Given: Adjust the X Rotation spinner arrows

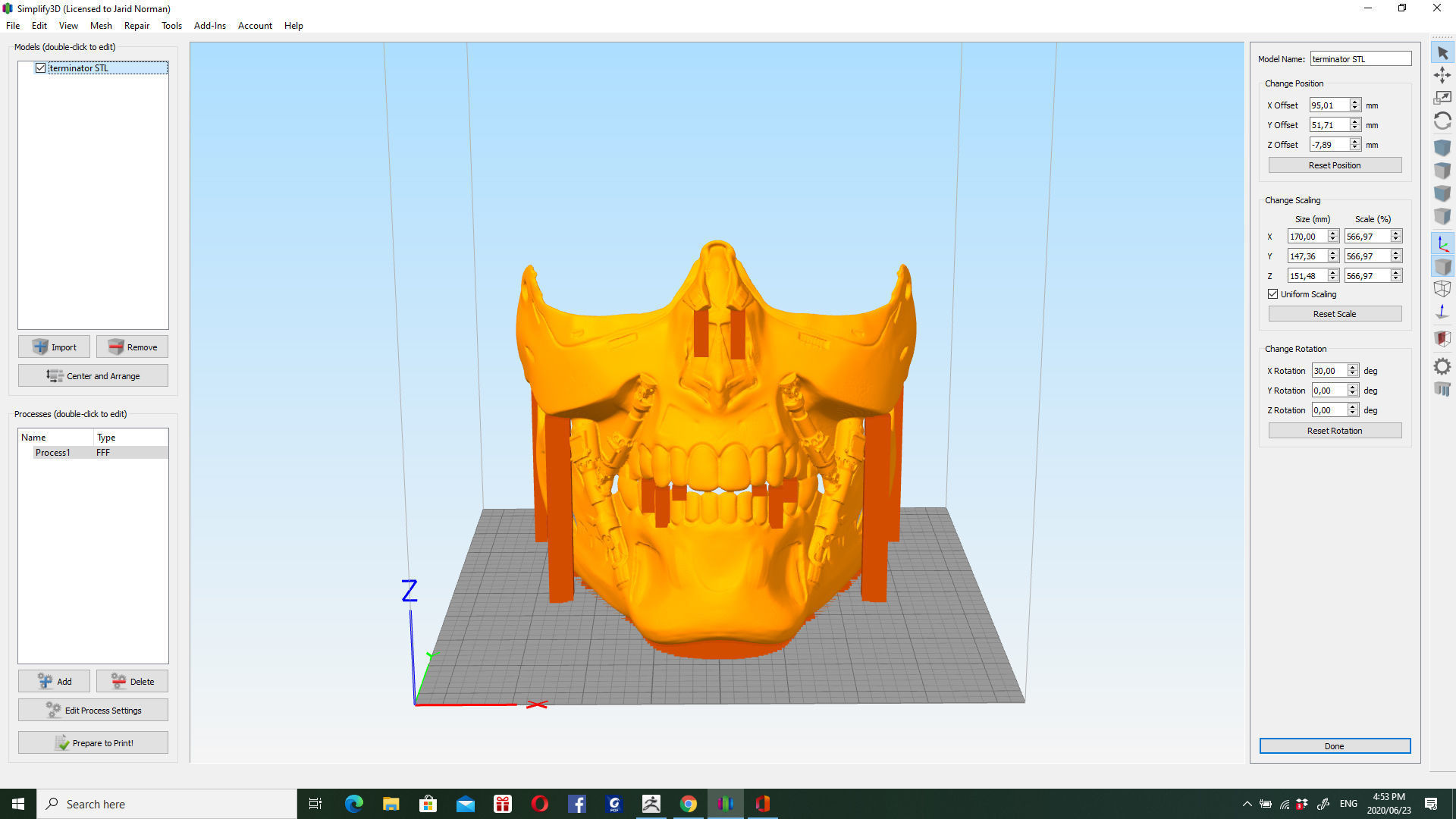Looking at the screenshot, I should (1353, 371).
